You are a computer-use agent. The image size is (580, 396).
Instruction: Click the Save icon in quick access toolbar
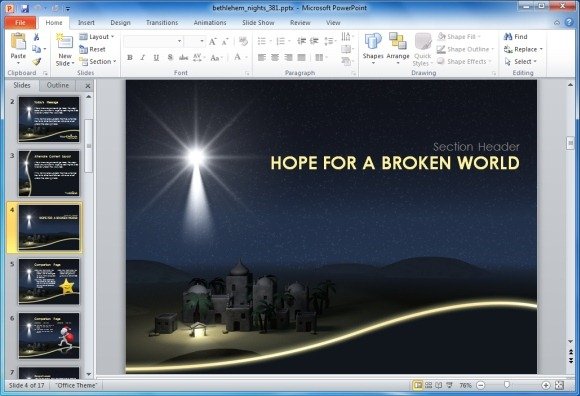[x=25, y=8]
